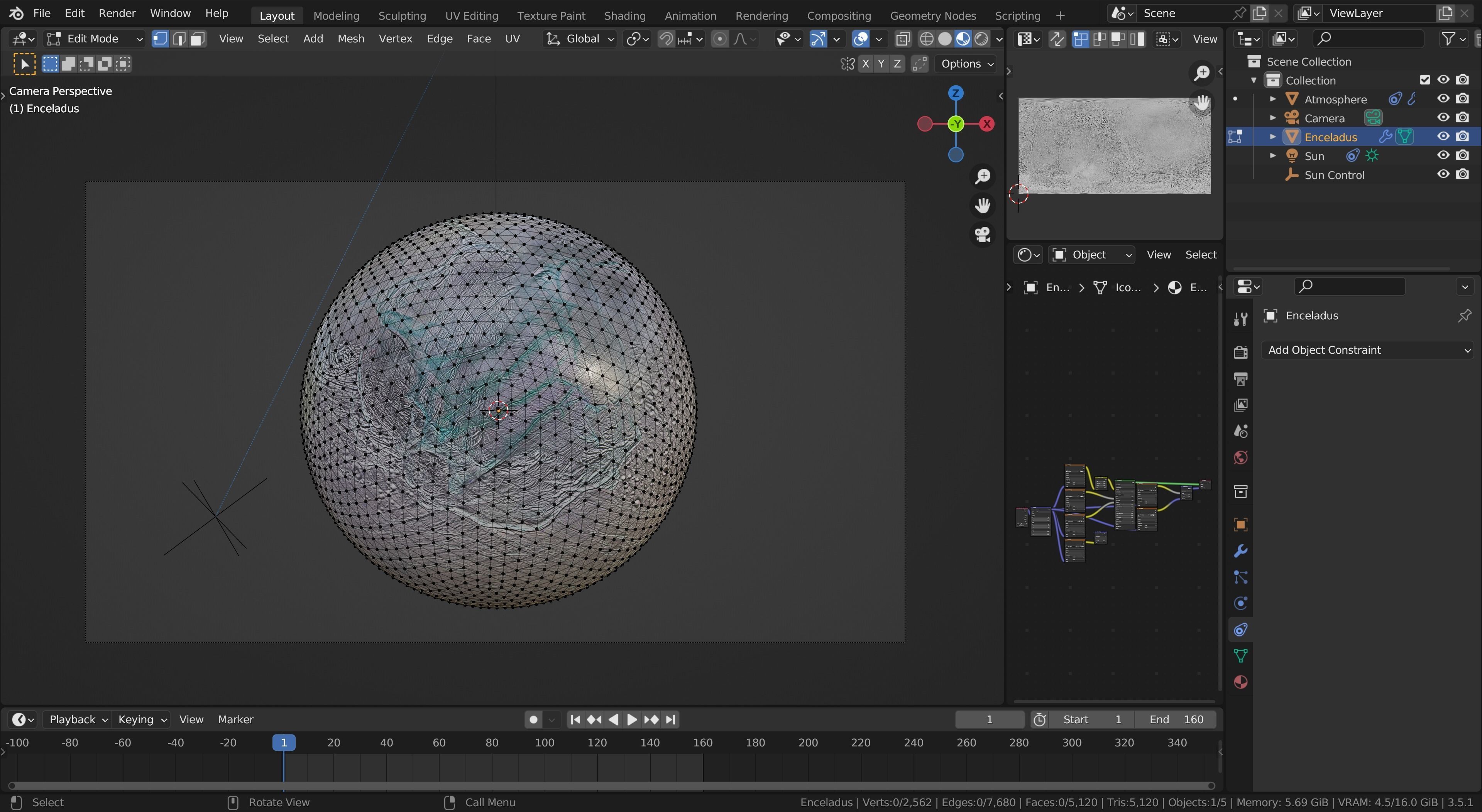Expand Sun tree item arrow
Image resolution: width=1482 pixels, height=812 pixels.
(x=1272, y=156)
